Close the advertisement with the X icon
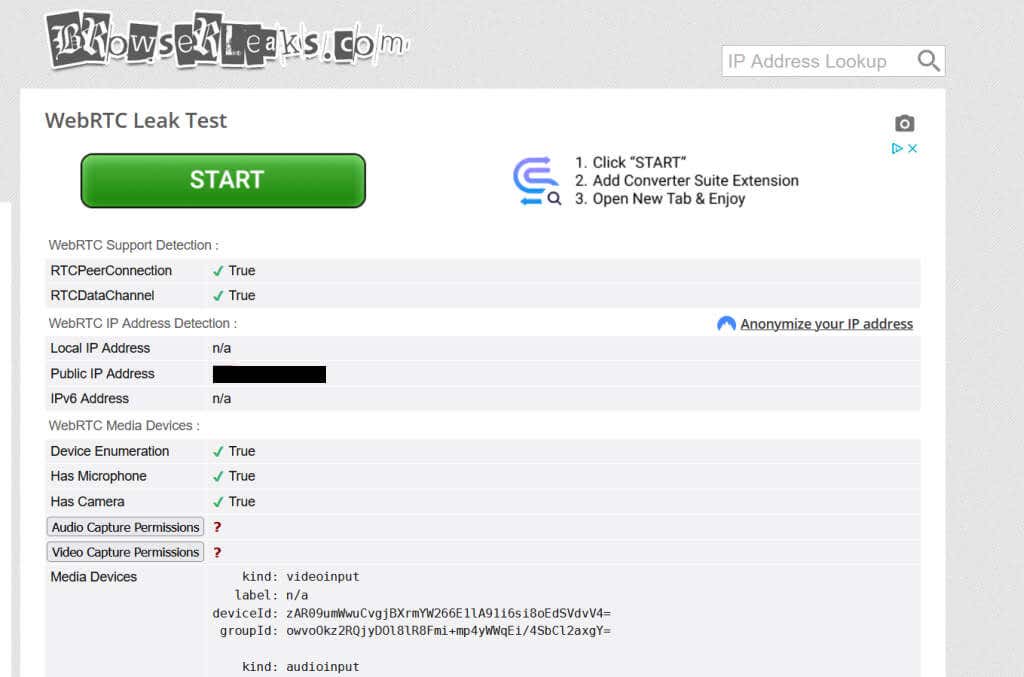The image size is (1024, 677). click(912, 148)
